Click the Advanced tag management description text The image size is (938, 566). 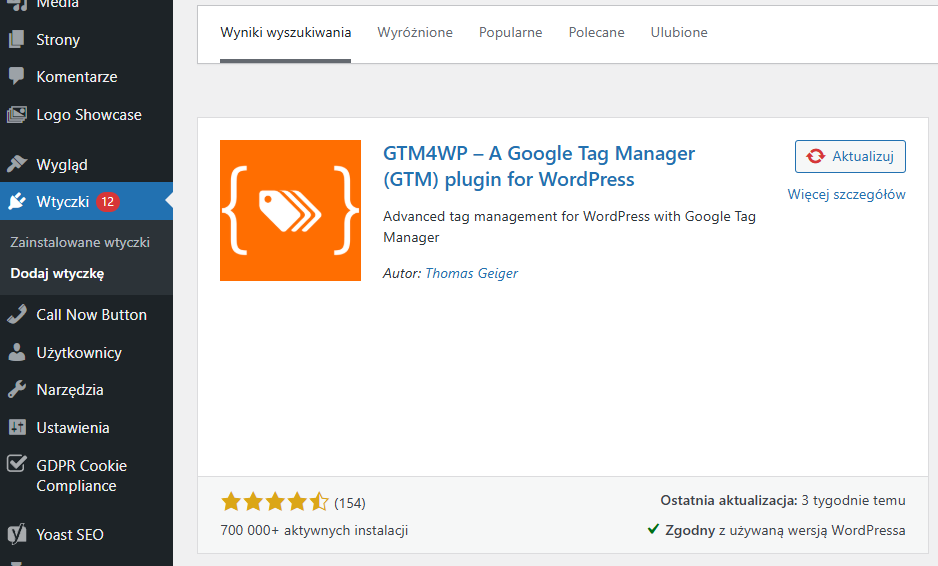point(569,227)
